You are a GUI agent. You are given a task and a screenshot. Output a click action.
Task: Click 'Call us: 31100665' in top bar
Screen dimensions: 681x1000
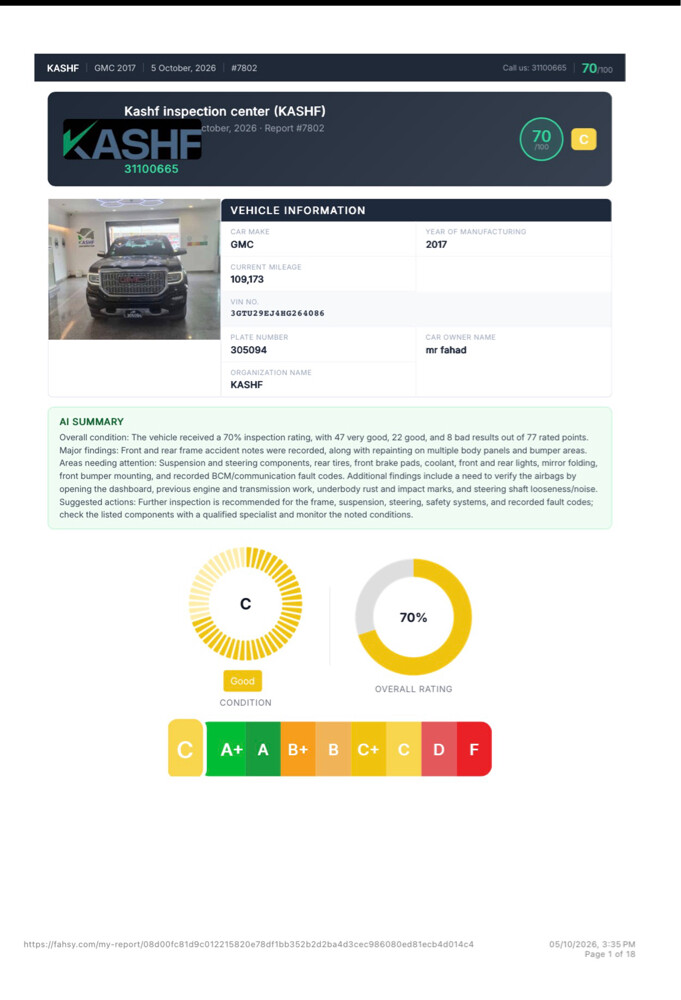click(534, 68)
